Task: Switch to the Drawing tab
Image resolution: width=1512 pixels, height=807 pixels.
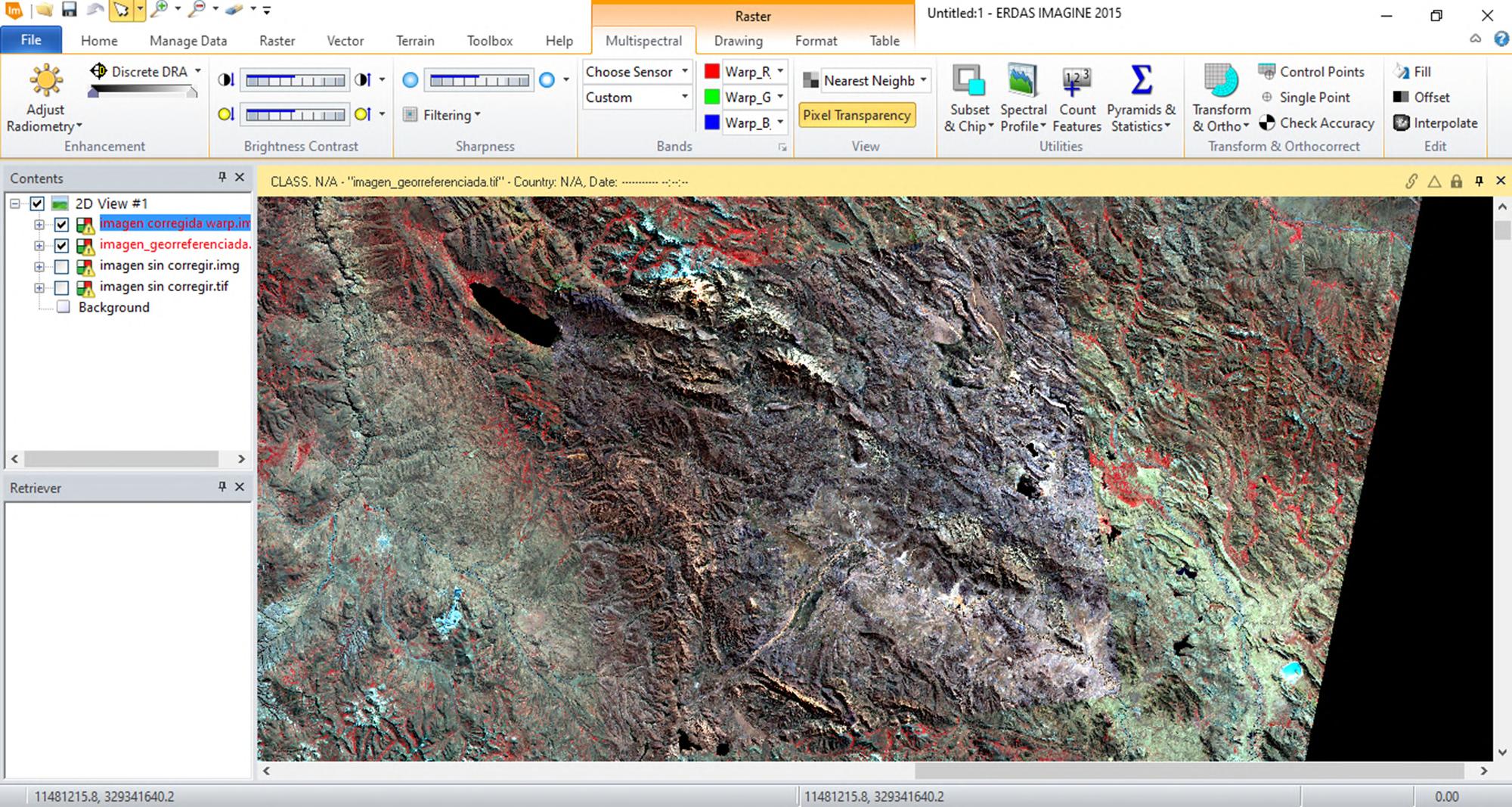Action: pos(739,41)
